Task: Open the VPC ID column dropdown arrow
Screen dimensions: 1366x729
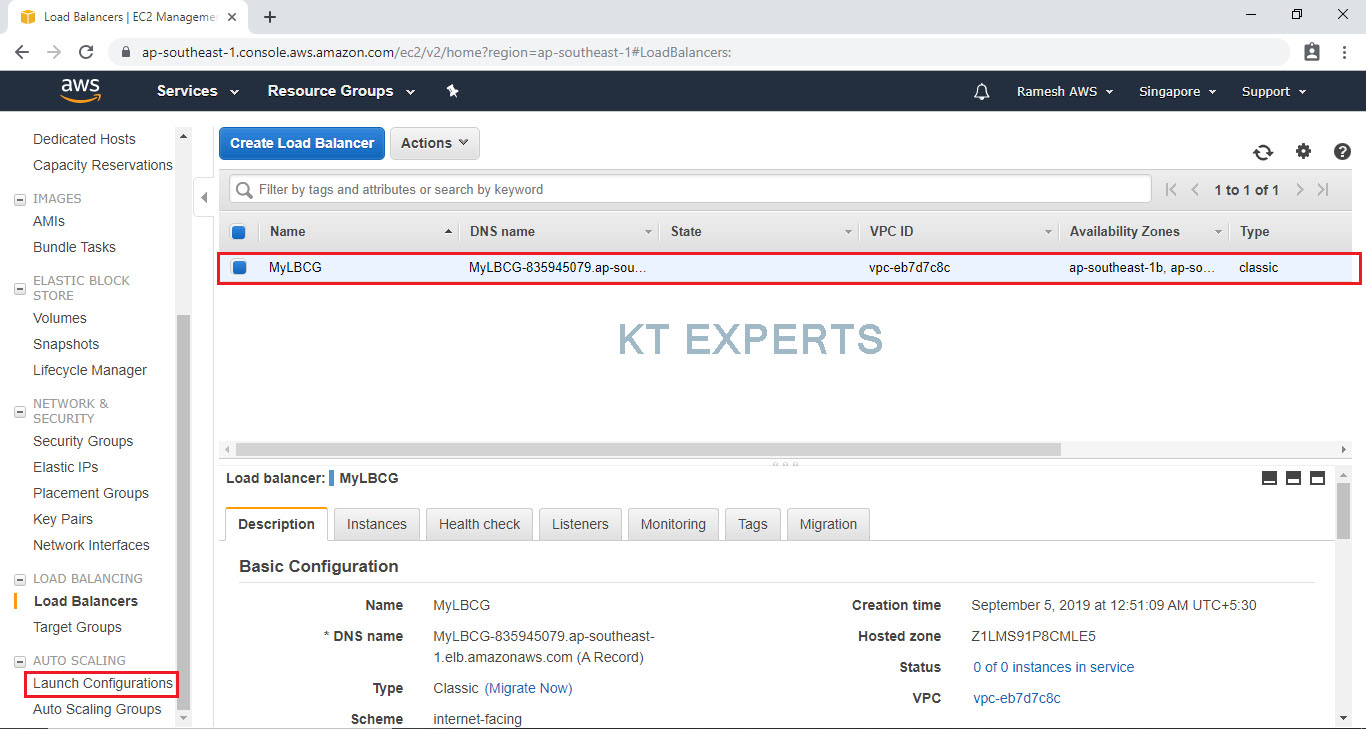Action: click(1048, 232)
